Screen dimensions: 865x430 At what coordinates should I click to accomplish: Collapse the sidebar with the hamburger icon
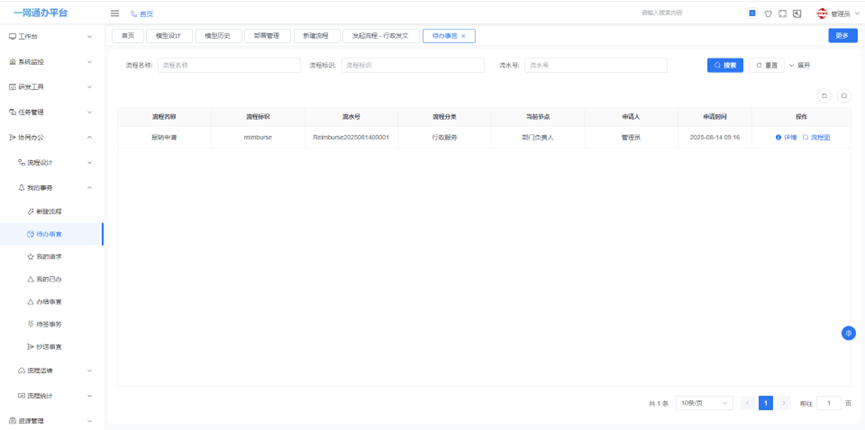[x=115, y=13]
